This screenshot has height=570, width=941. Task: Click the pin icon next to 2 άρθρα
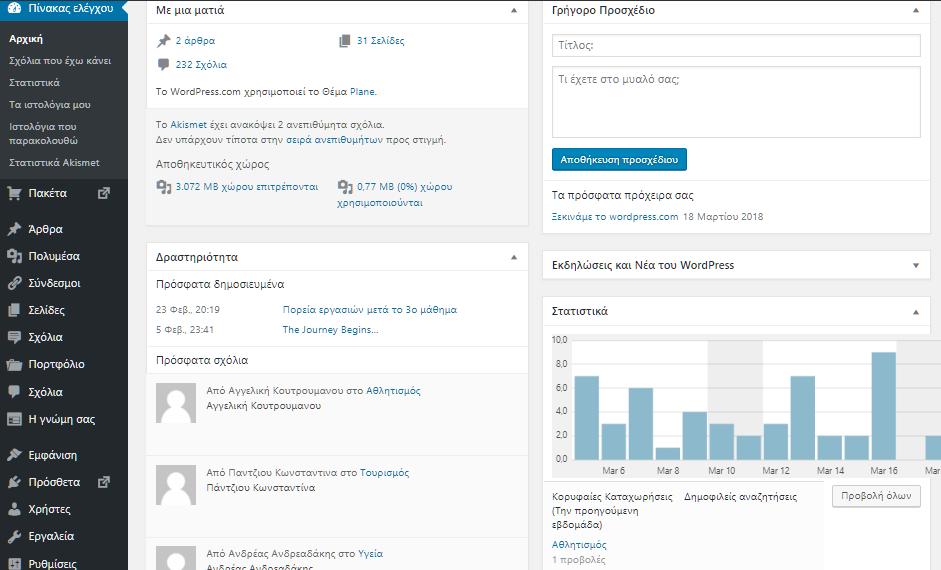tap(163, 41)
